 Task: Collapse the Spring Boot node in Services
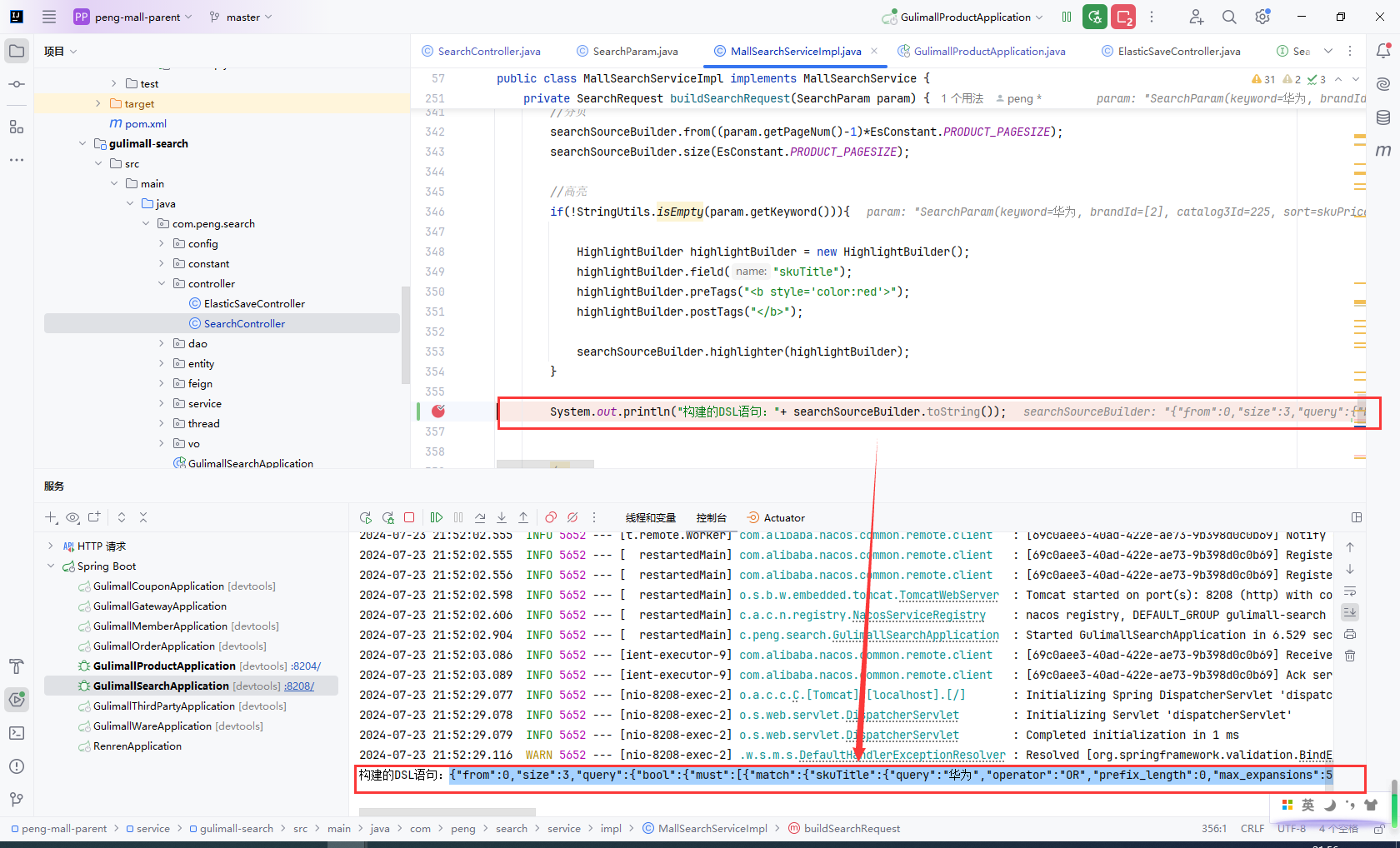[51, 566]
